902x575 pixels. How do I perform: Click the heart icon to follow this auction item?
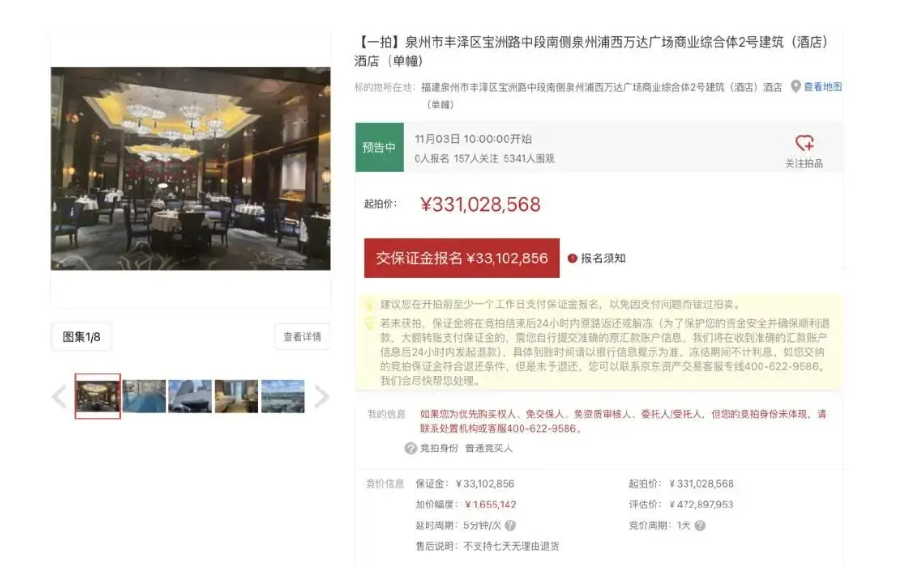tap(804, 143)
